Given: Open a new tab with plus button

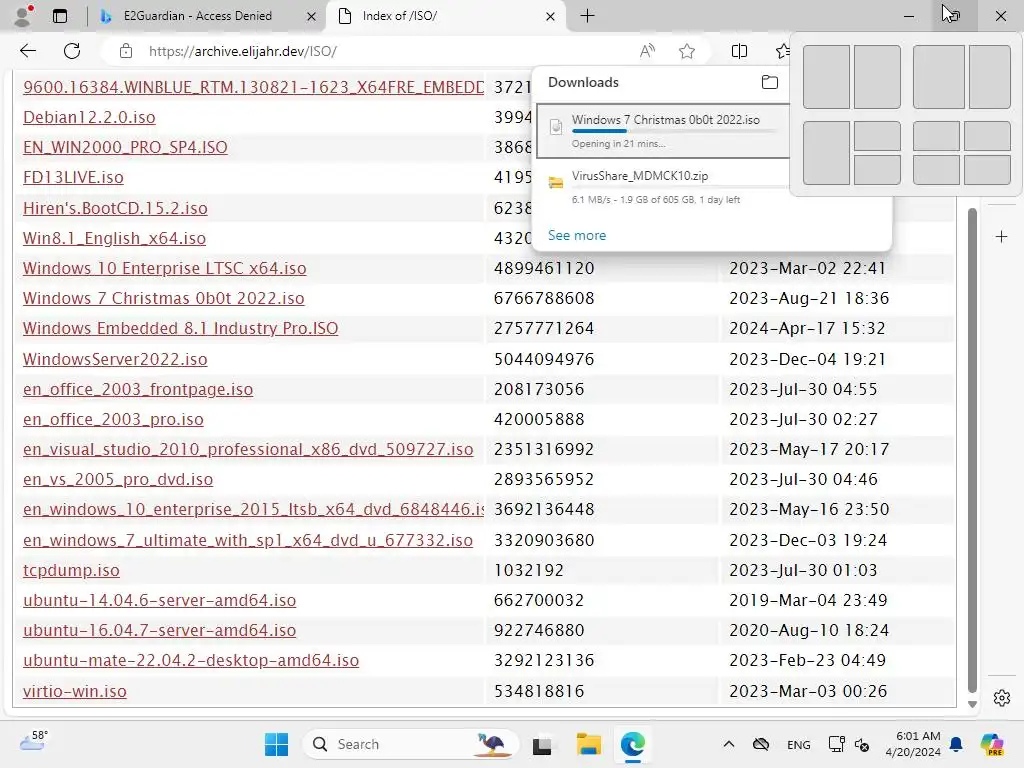Looking at the screenshot, I should pos(587,16).
